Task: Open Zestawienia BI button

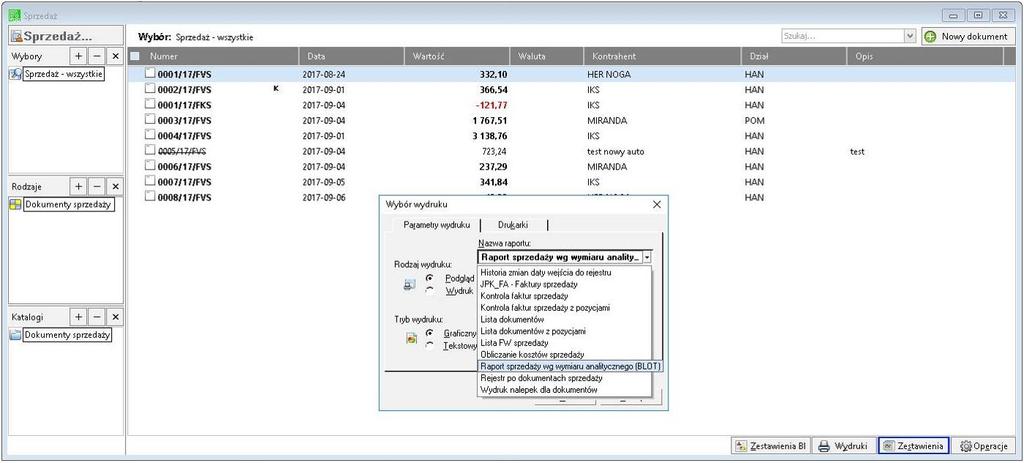Action: pyautogui.click(x=771, y=446)
